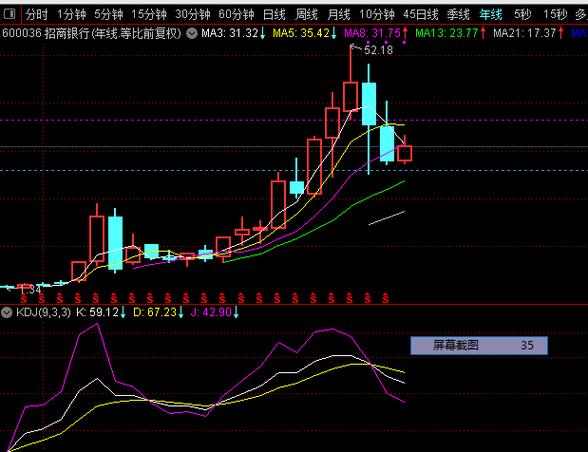This screenshot has width=588, height=452.
Task: Click the 1.34 low price marker
Action: click(30, 289)
